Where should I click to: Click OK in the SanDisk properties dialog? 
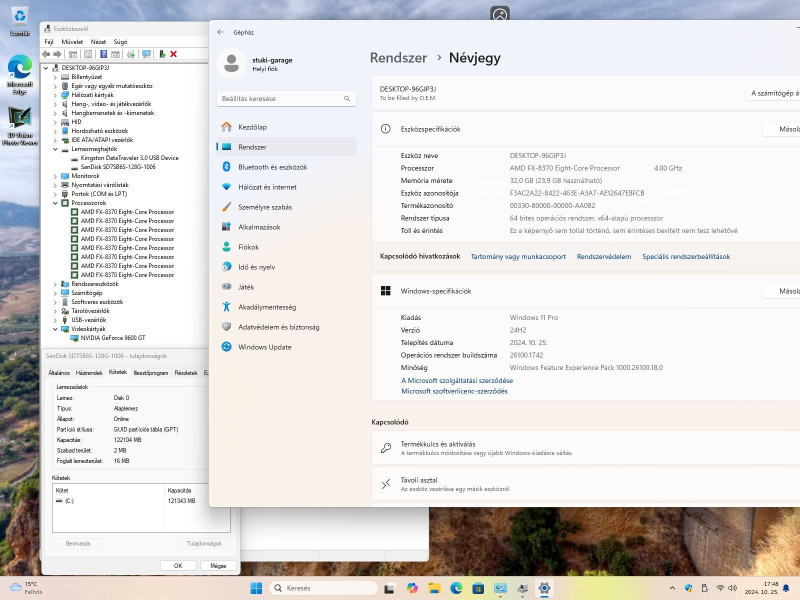coord(178,565)
